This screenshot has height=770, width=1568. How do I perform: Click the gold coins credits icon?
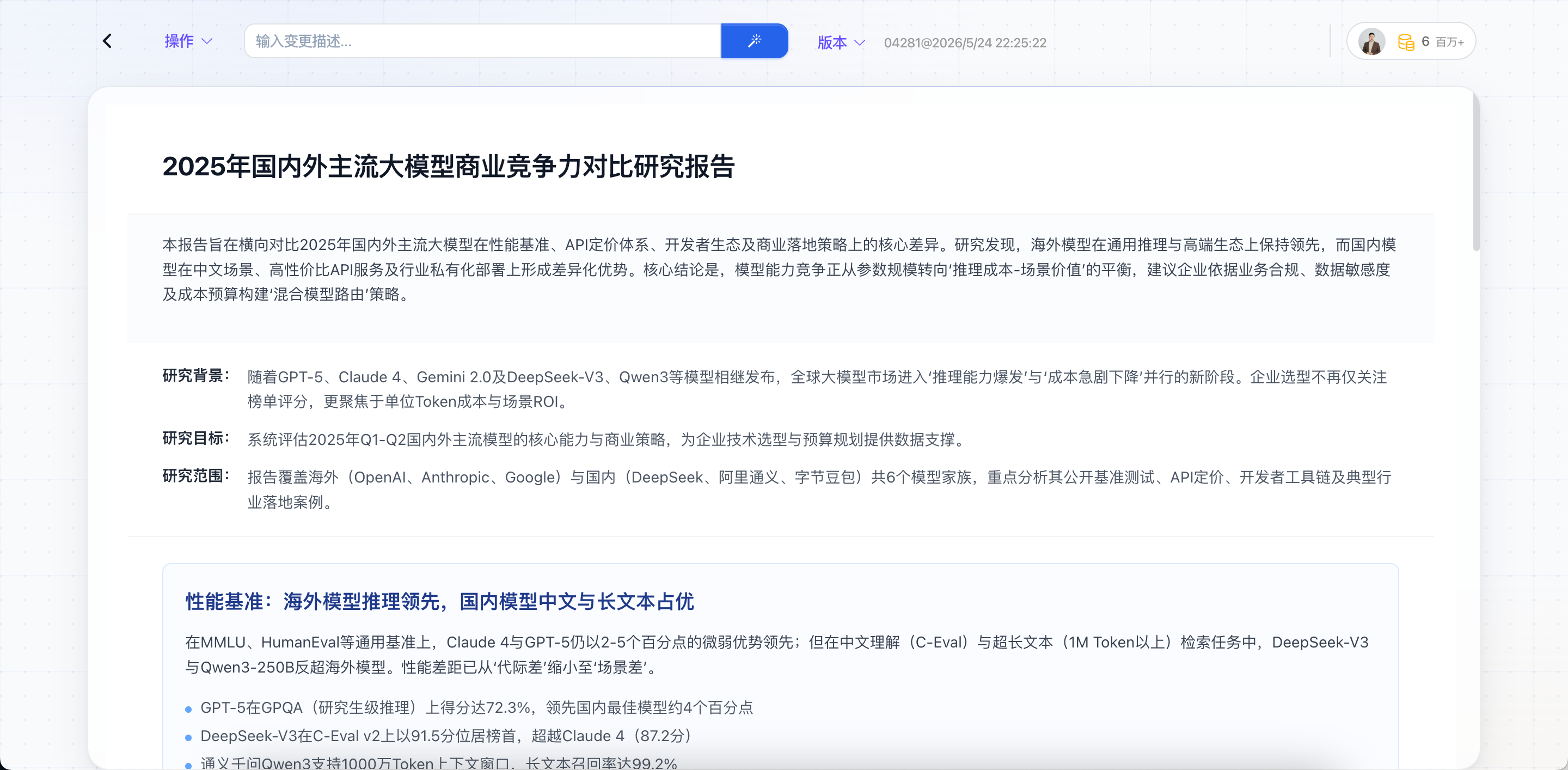pyautogui.click(x=1405, y=42)
